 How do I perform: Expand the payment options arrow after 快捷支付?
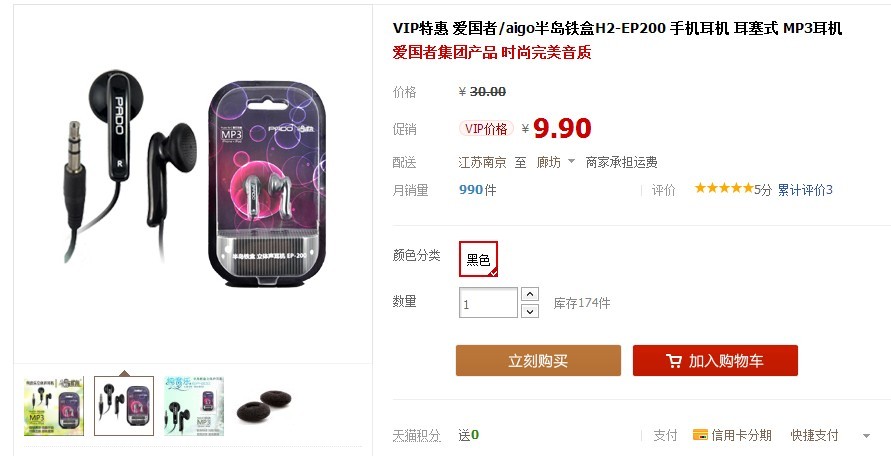pos(866,436)
